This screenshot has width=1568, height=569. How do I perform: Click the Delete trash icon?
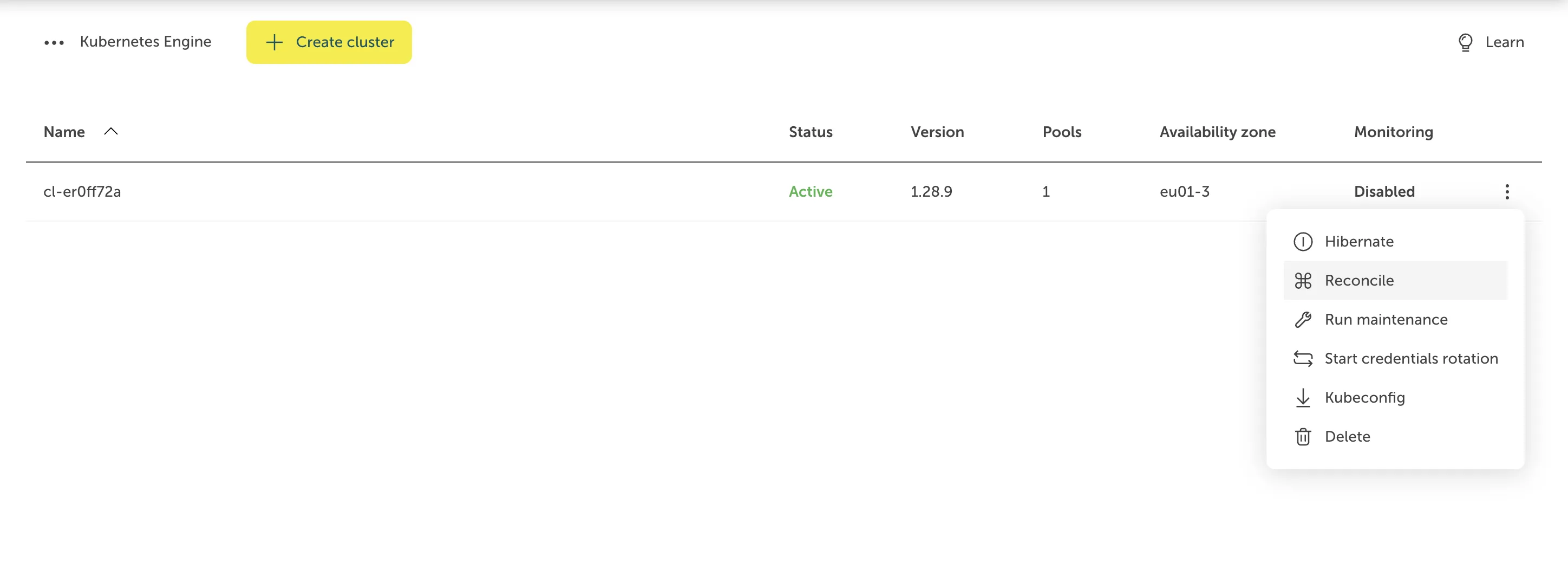[1303, 436]
